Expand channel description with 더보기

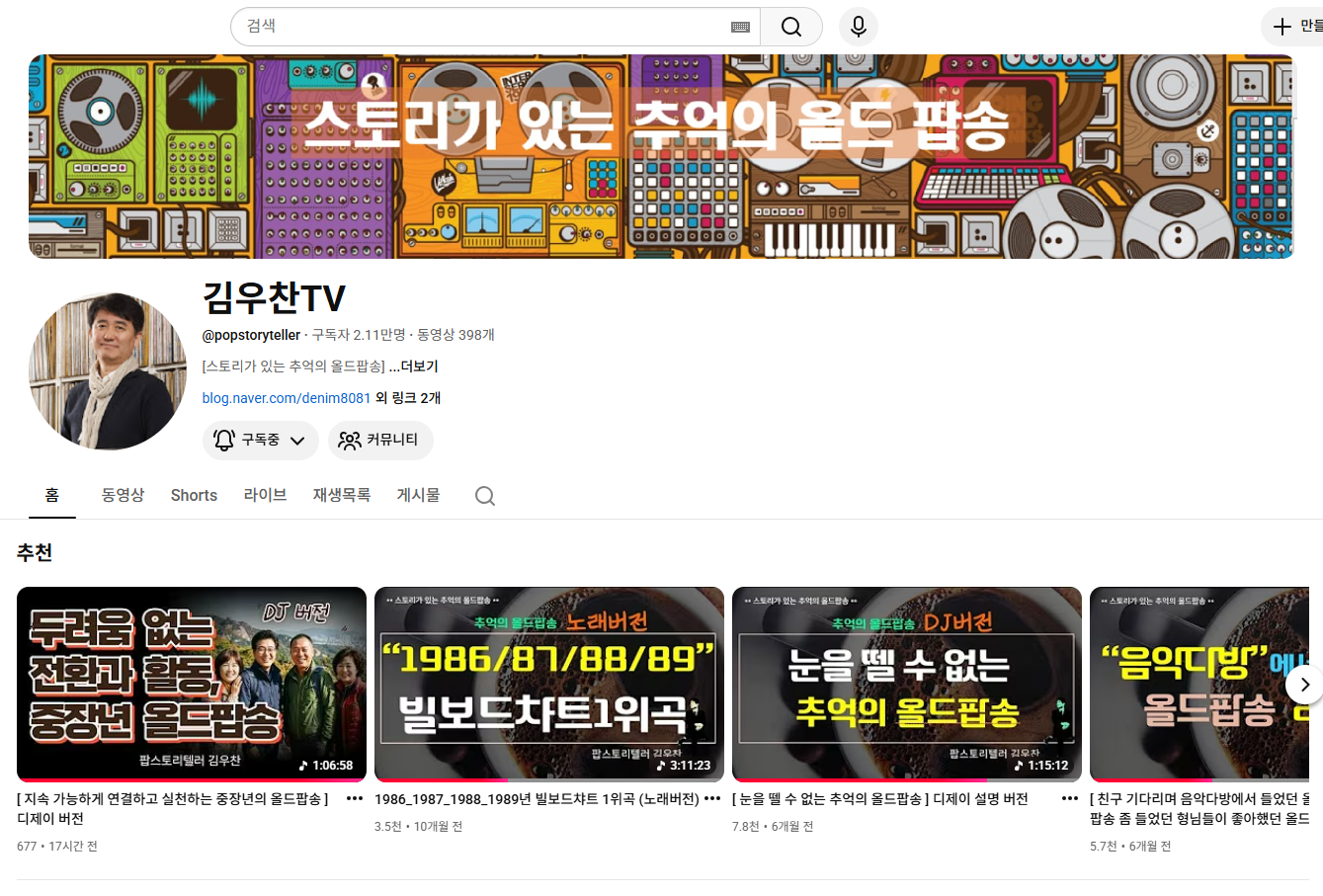pyautogui.click(x=414, y=367)
